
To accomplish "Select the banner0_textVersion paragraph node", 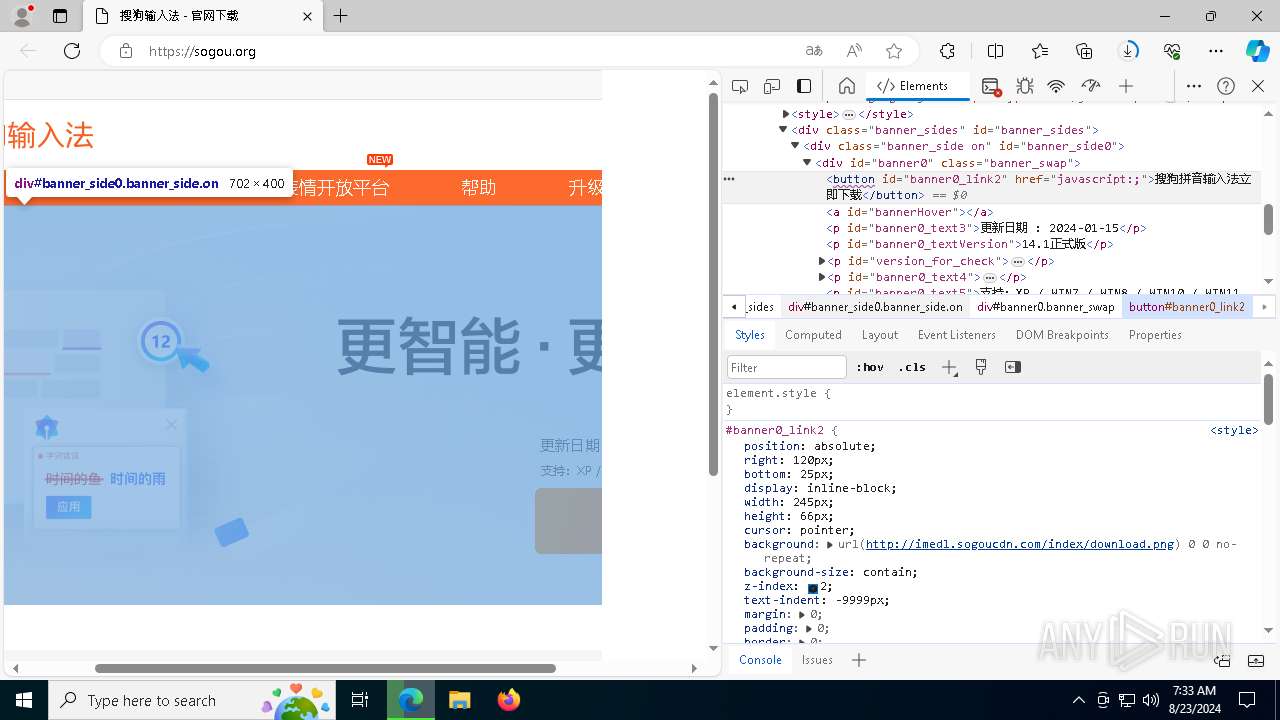I will pyautogui.click(x=969, y=244).
